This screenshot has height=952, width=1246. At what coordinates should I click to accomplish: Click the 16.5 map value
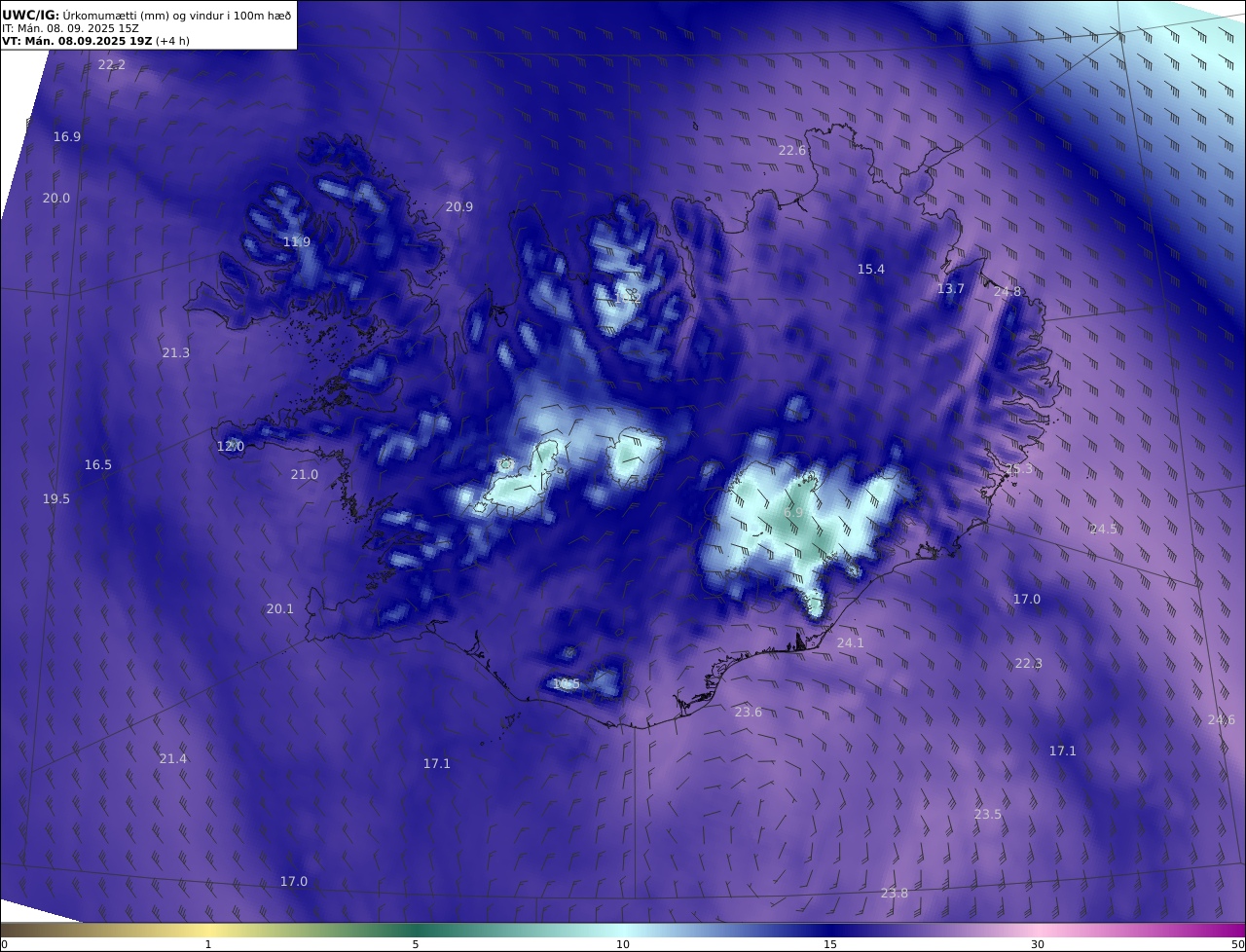coord(98,465)
